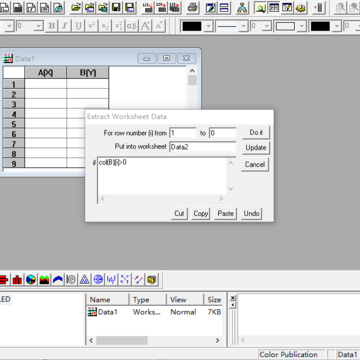Image resolution: width=360 pixels, height=360 pixels.
Task: Select Data1 in Project Explorer list
Action: [x=102, y=312]
